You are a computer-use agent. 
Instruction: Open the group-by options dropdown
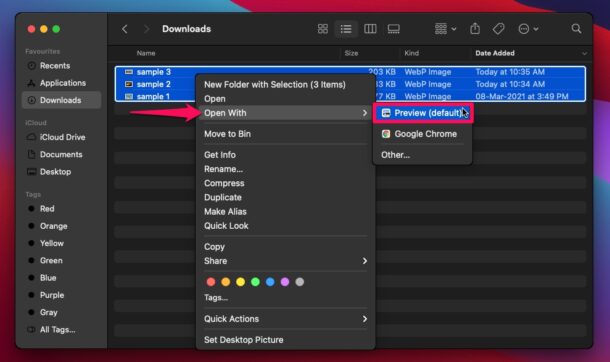(x=445, y=29)
